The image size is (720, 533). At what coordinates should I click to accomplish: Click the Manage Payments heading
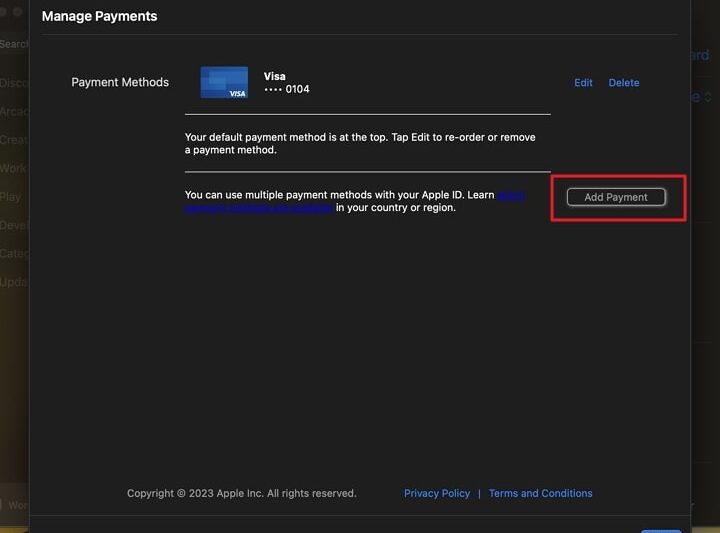pos(99,16)
